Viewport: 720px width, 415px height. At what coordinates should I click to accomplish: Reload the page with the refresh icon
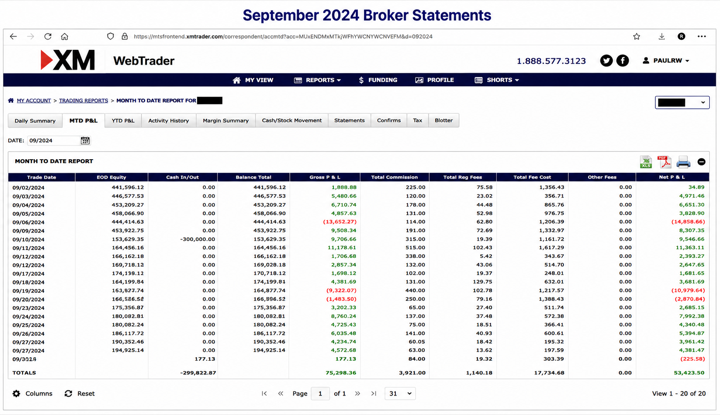[x=48, y=36]
